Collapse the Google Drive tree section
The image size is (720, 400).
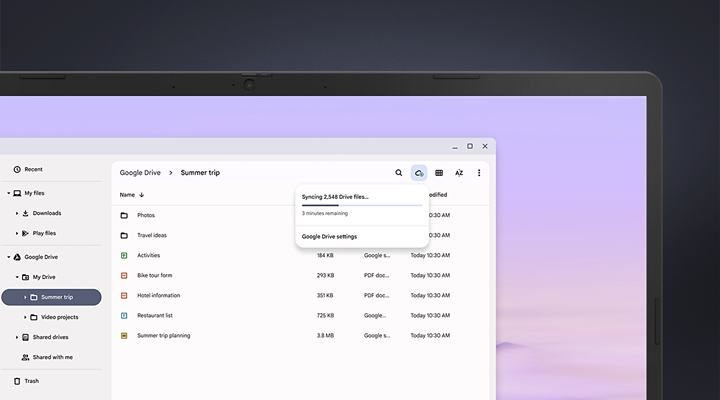pyautogui.click(x=8, y=257)
